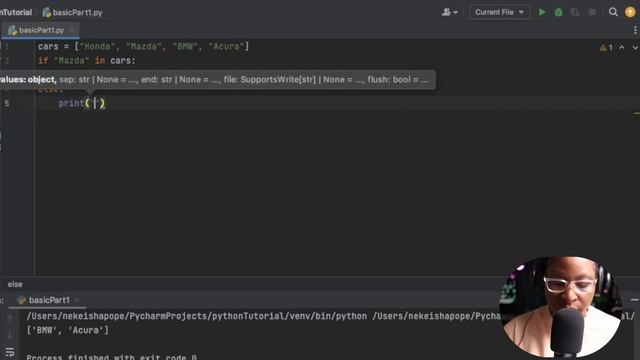Click the Python file icon in breadcrumb

pyautogui.click(x=47, y=13)
